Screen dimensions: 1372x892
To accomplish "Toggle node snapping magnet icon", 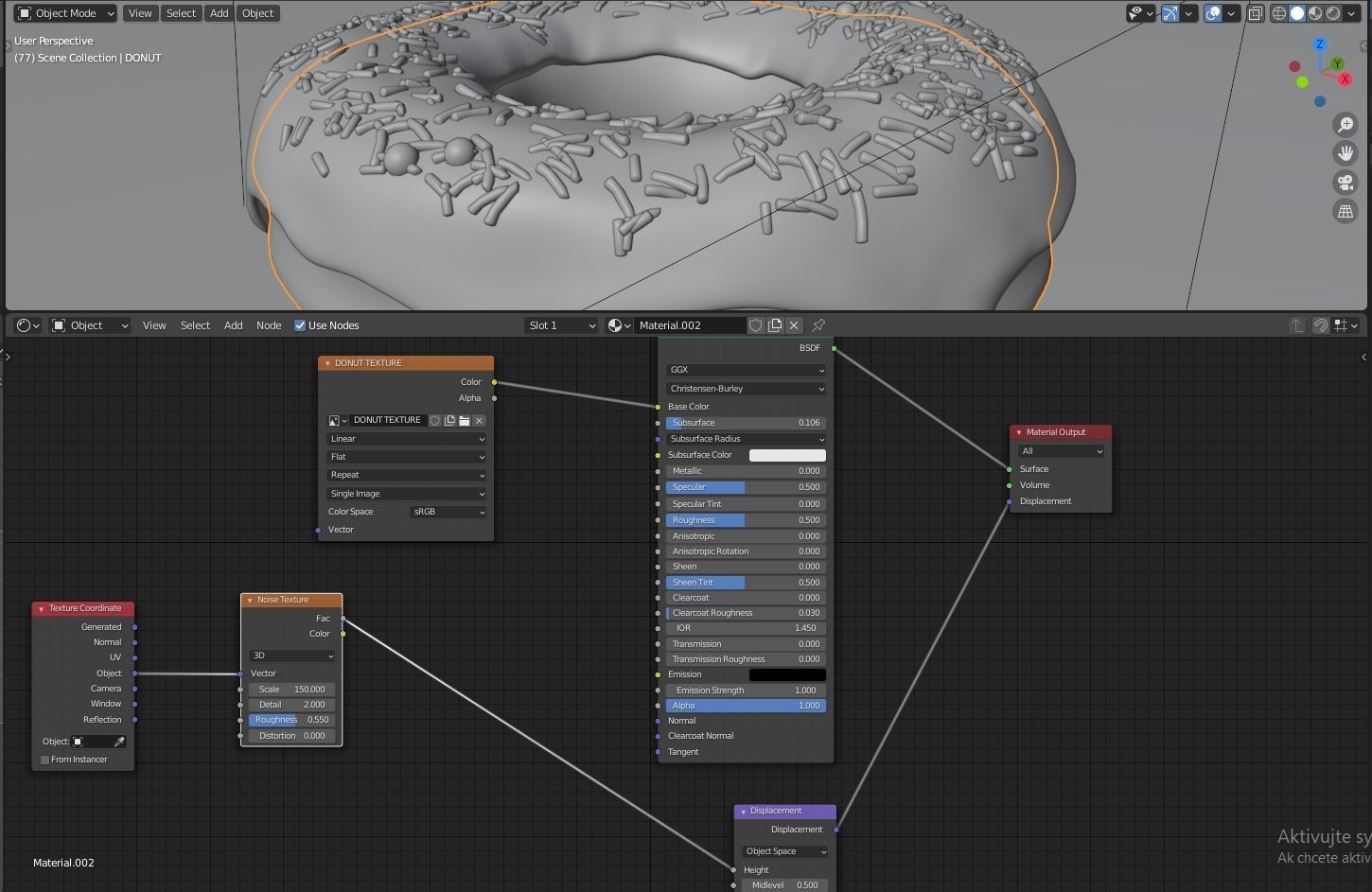I will pyautogui.click(x=1321, y=325).
